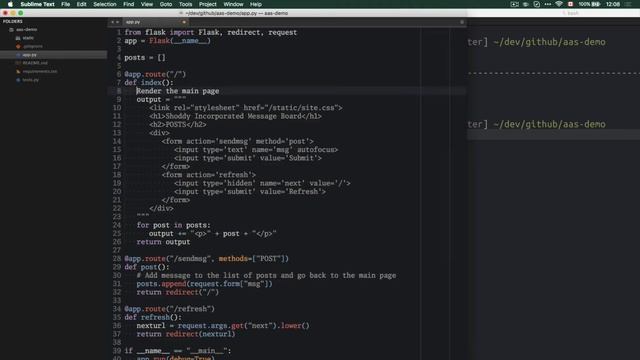Viewport: 640px width, 360px height.
Task: Click the form action='refresh' line
Action: pos(209,175)
